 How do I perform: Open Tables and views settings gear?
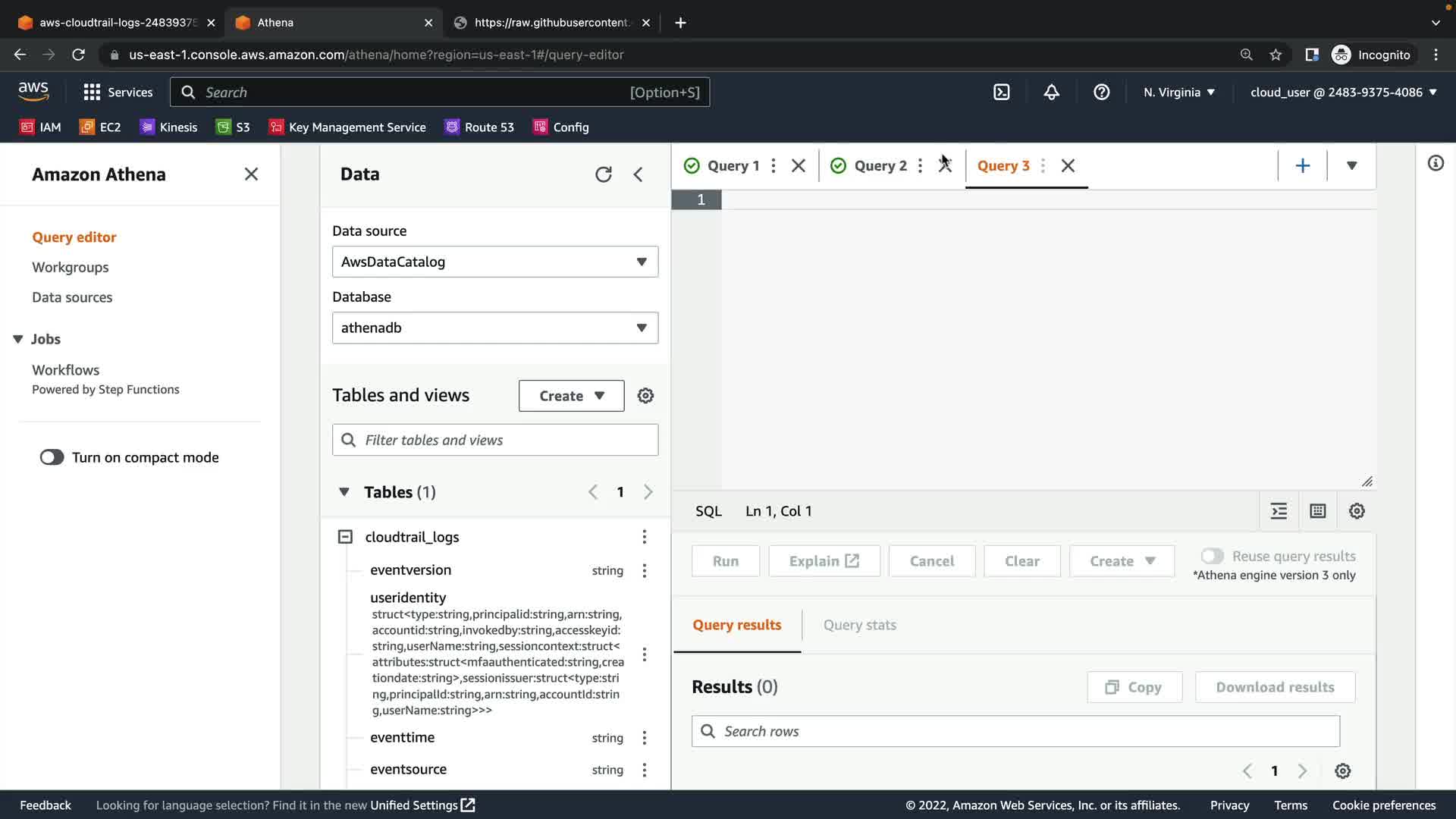pyautogui.click(x=645, y=396)
